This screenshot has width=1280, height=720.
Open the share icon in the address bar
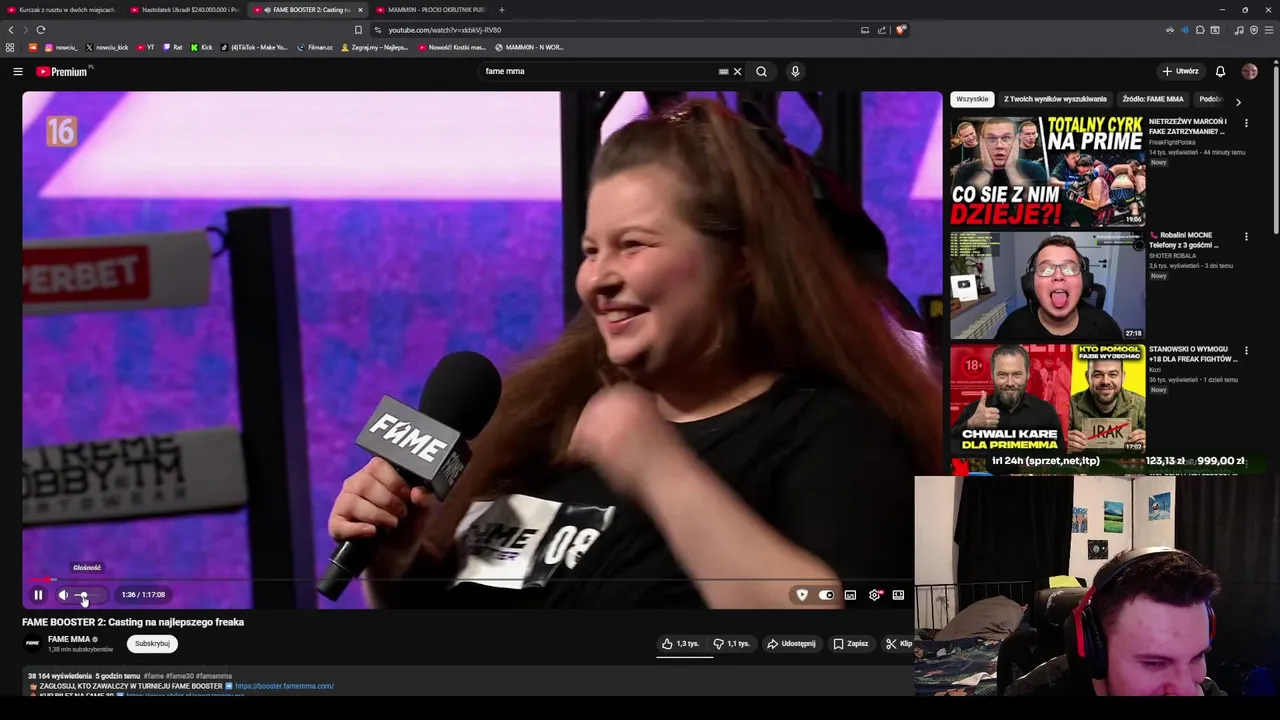tap(882, 30)
